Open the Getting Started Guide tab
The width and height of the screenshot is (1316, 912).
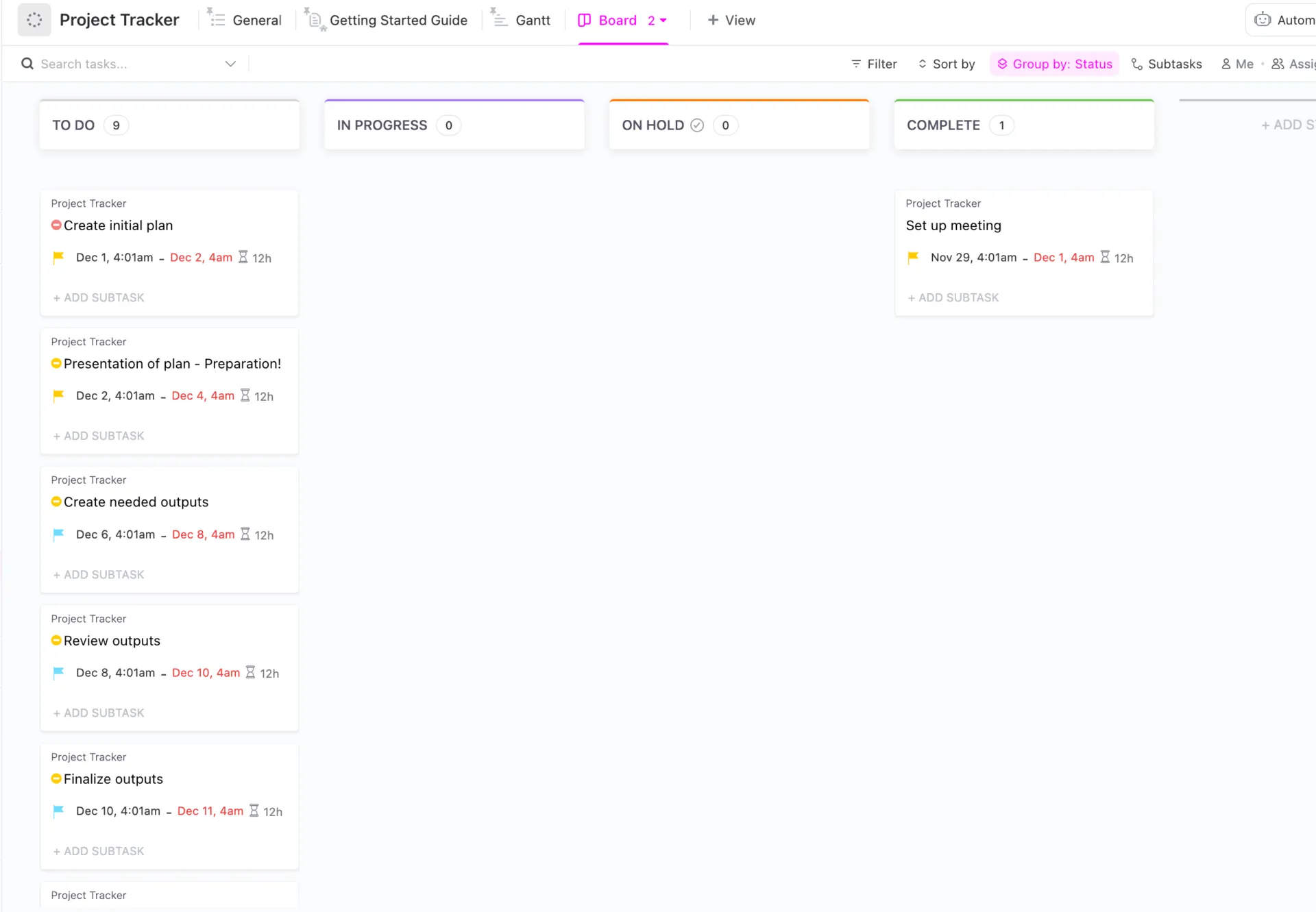coord(387,20)
